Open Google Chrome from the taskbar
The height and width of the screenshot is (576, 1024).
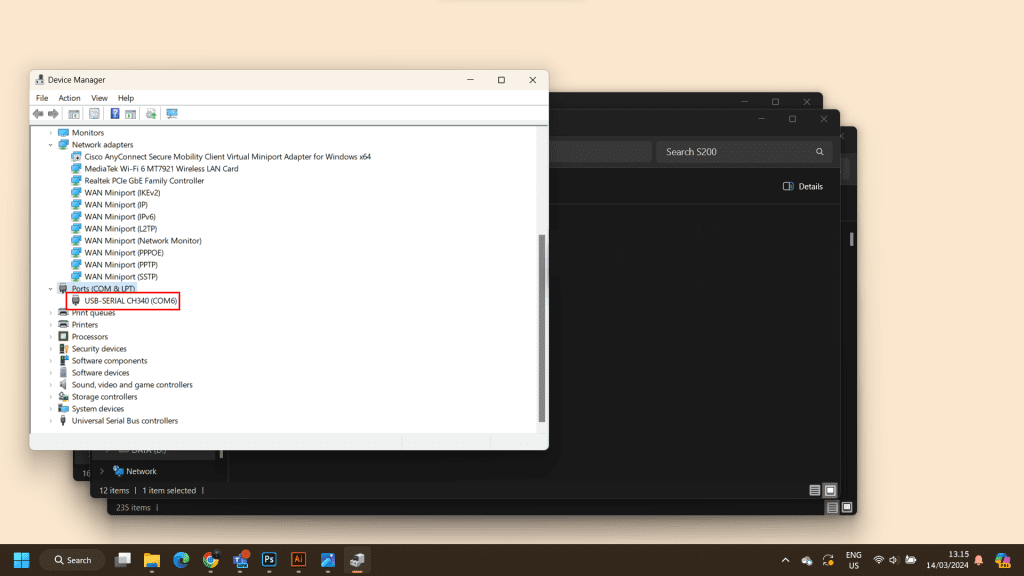[211, 560]
